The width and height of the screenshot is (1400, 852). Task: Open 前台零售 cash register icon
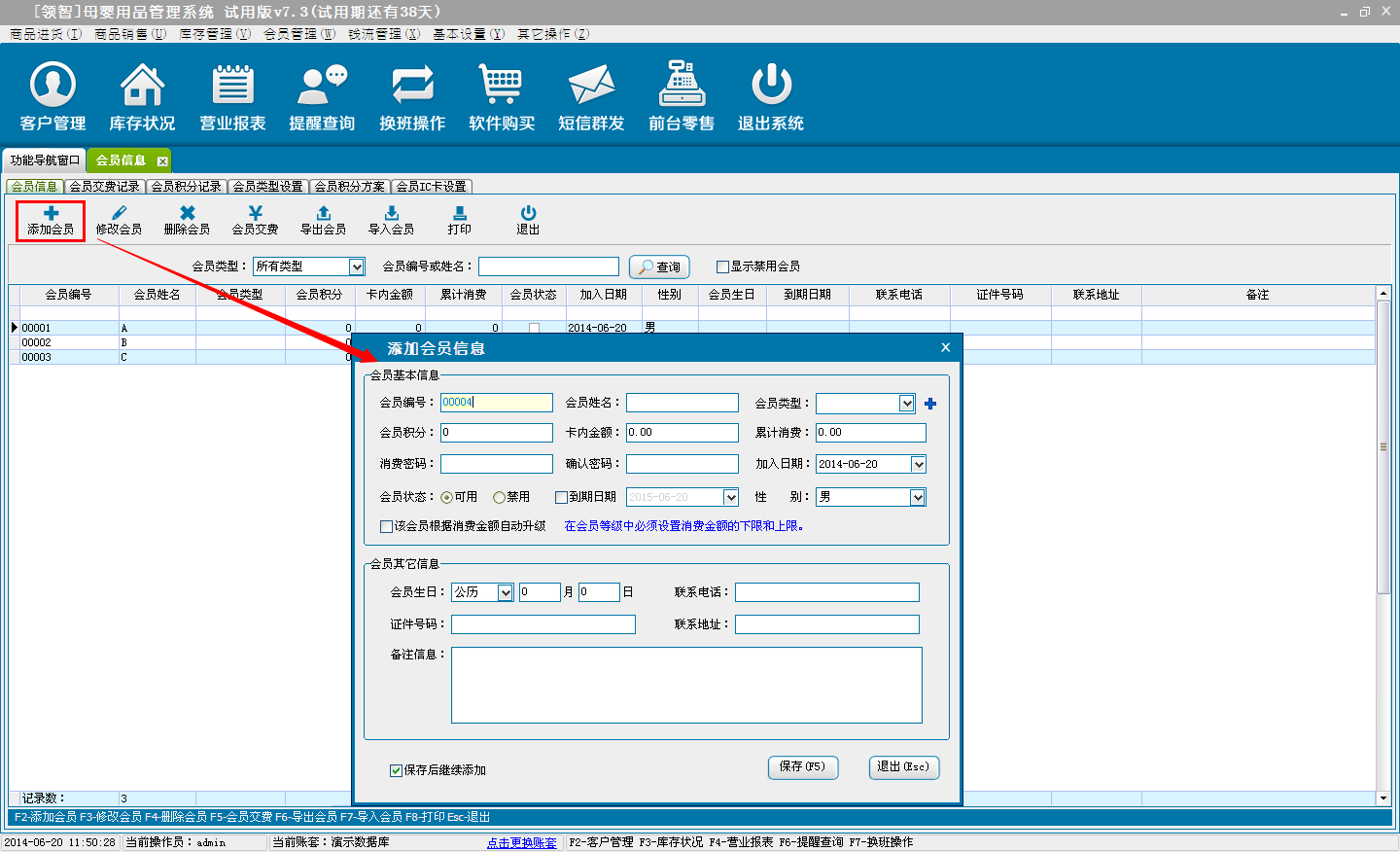[x=682, y=86]
